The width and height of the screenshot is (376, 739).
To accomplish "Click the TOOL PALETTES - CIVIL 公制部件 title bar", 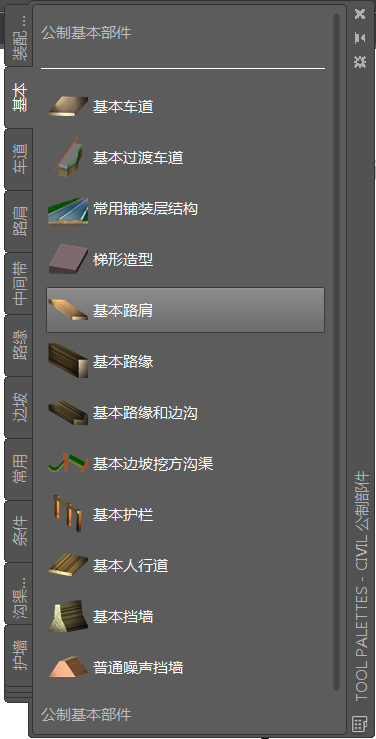I will (x=361, y=584).
